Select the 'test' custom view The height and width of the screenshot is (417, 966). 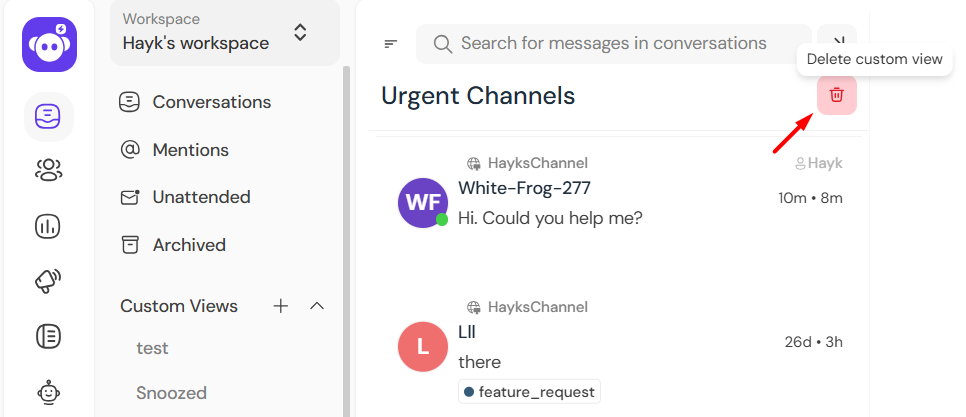point(152,348)
